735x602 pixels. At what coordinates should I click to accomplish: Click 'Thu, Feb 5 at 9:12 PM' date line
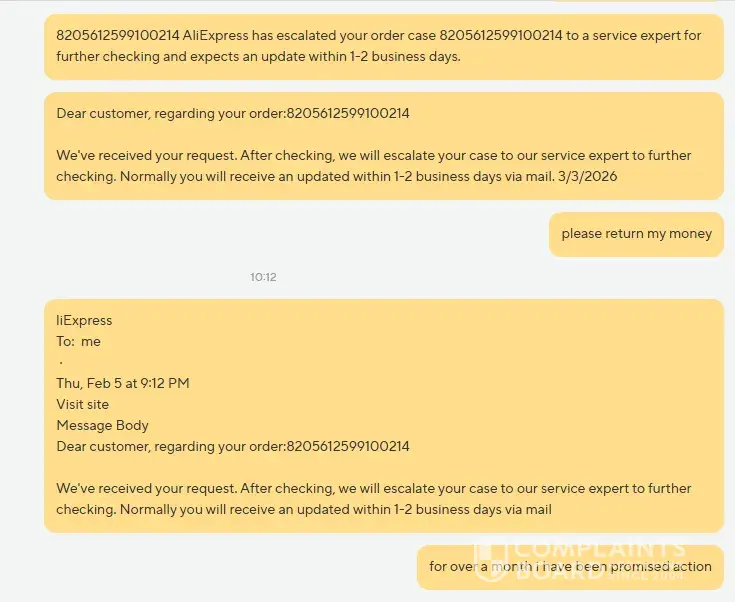click(x=123, y=383)
